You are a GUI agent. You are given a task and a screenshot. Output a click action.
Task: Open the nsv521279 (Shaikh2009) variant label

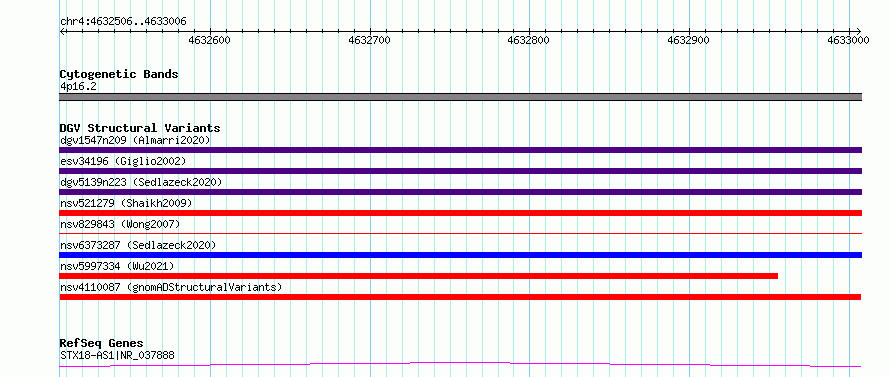pos(126,203)
